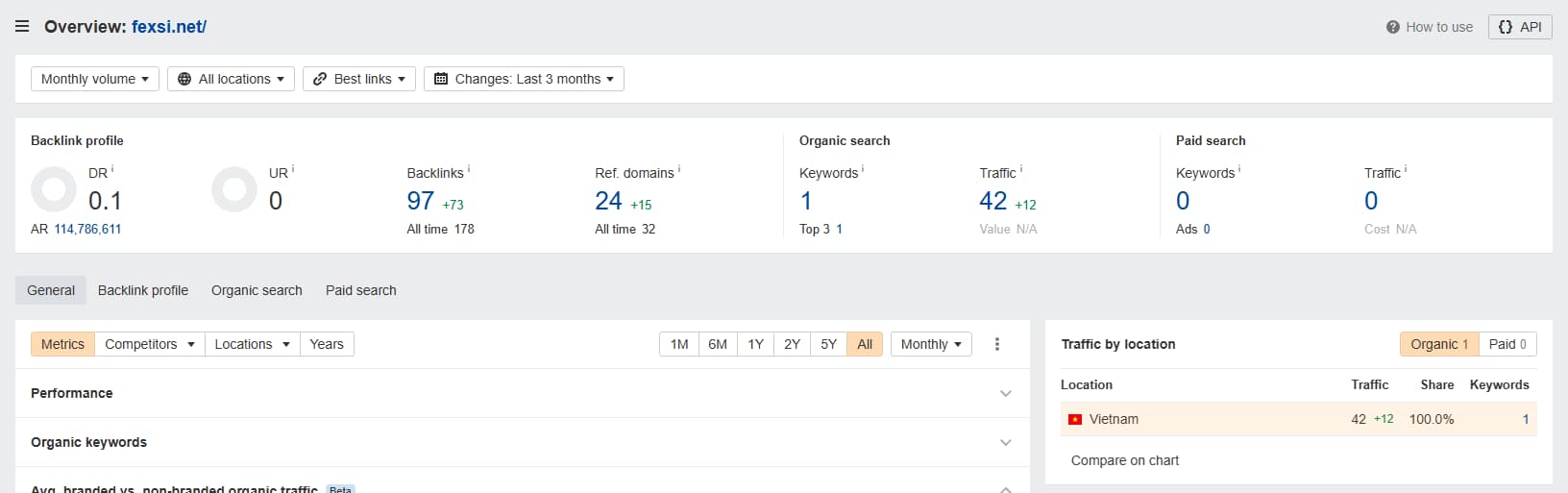The image size is (1568, 493).
Task: Click the Ref. domains info icon
Action: (679, 169)
